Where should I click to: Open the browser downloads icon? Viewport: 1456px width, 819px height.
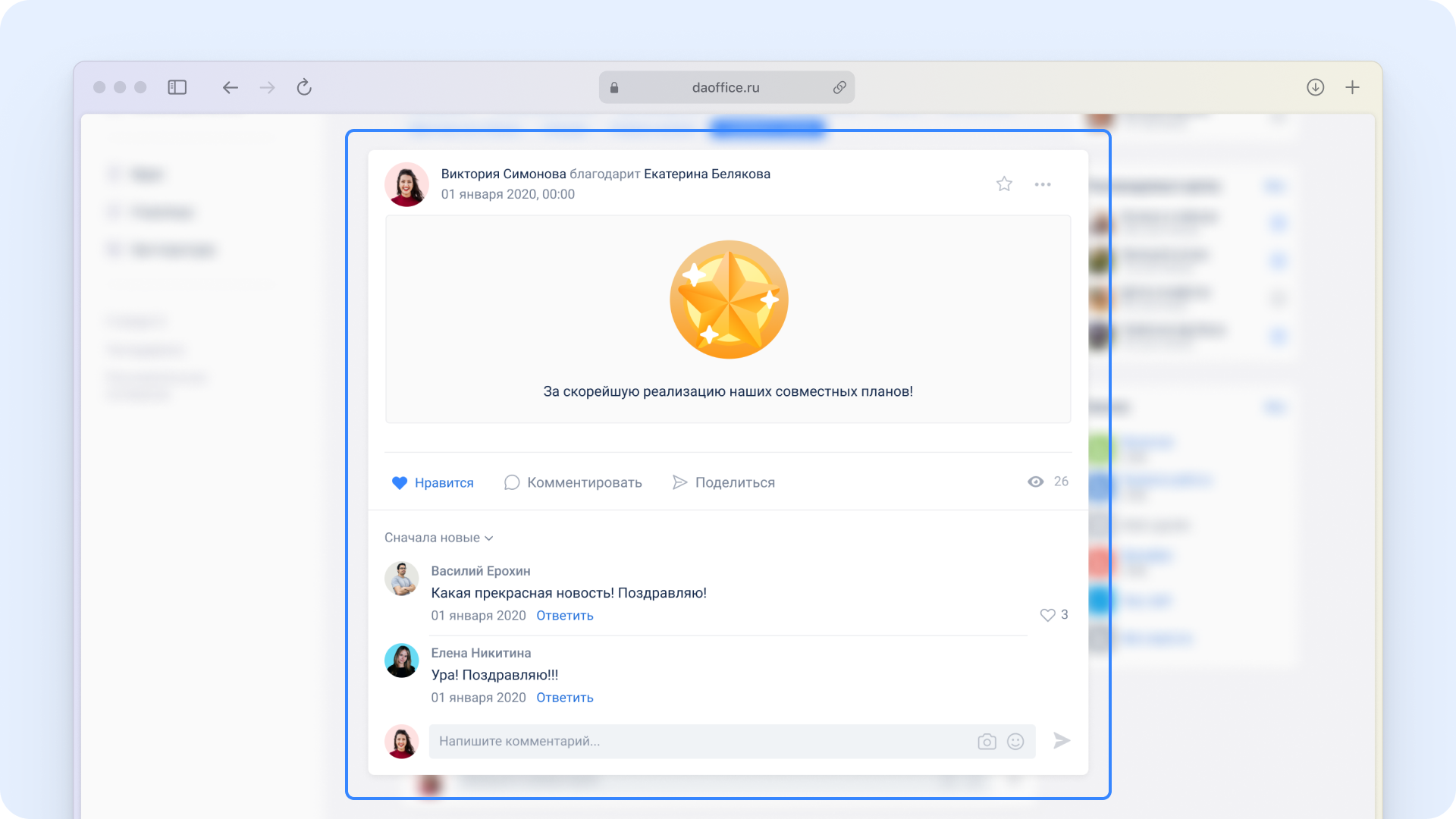(x=1315, y=87)
